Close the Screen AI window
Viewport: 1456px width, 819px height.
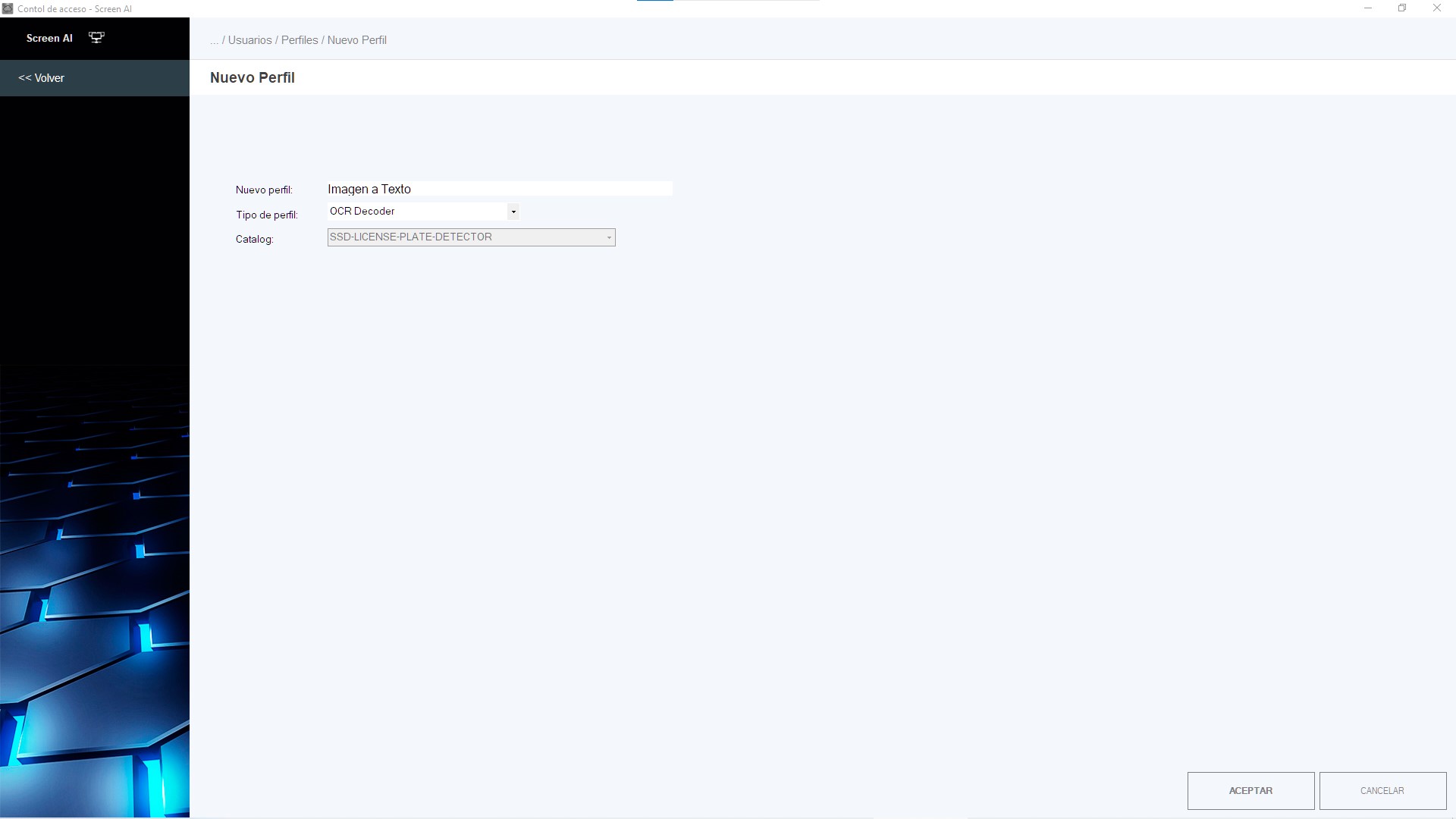[1436, 8]
